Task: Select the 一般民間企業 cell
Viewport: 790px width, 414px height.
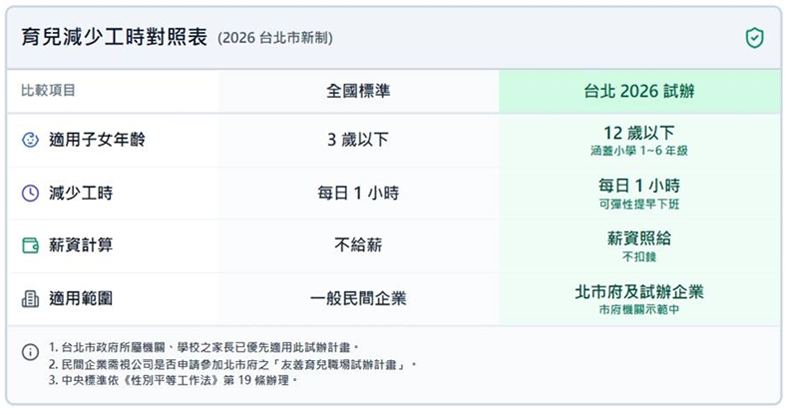Action: [x=358, y=298]
